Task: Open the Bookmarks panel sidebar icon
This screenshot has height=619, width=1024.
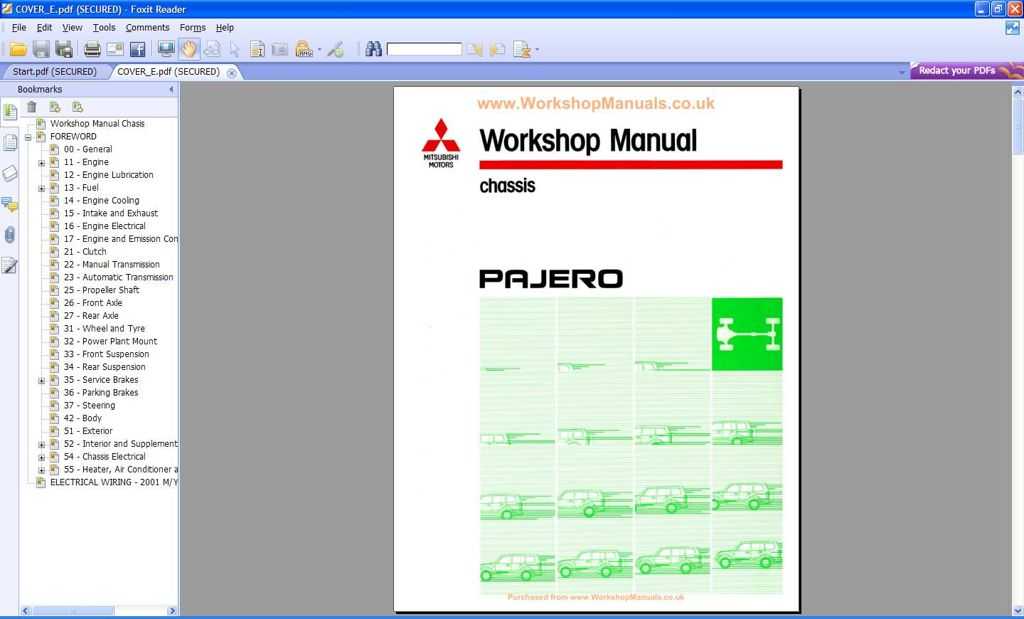Action: (10, 112)
